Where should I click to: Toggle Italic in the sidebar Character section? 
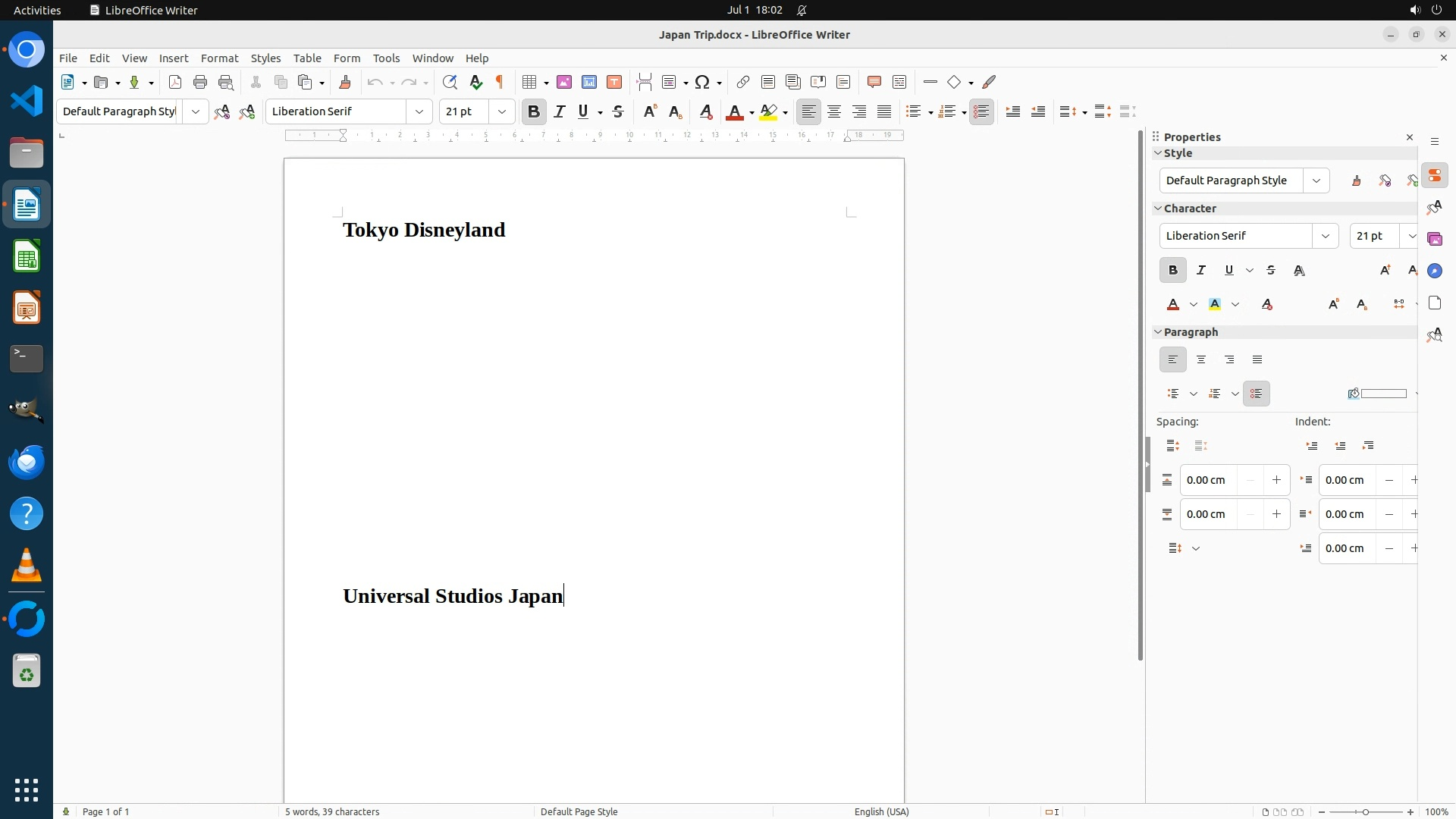1201,270
